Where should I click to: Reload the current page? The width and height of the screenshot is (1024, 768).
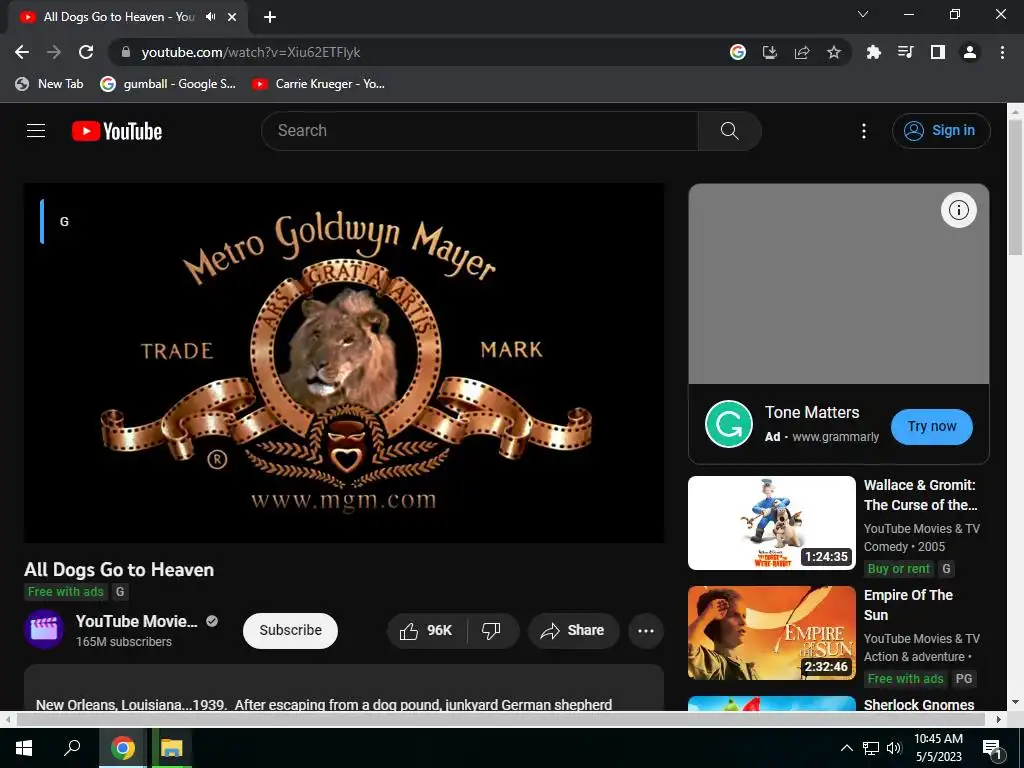86,52
